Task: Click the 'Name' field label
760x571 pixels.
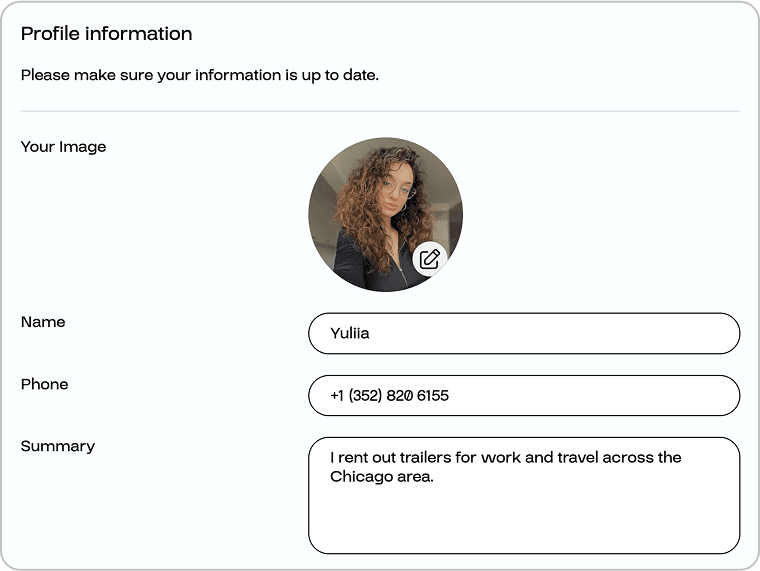Action: click(43, 322)
